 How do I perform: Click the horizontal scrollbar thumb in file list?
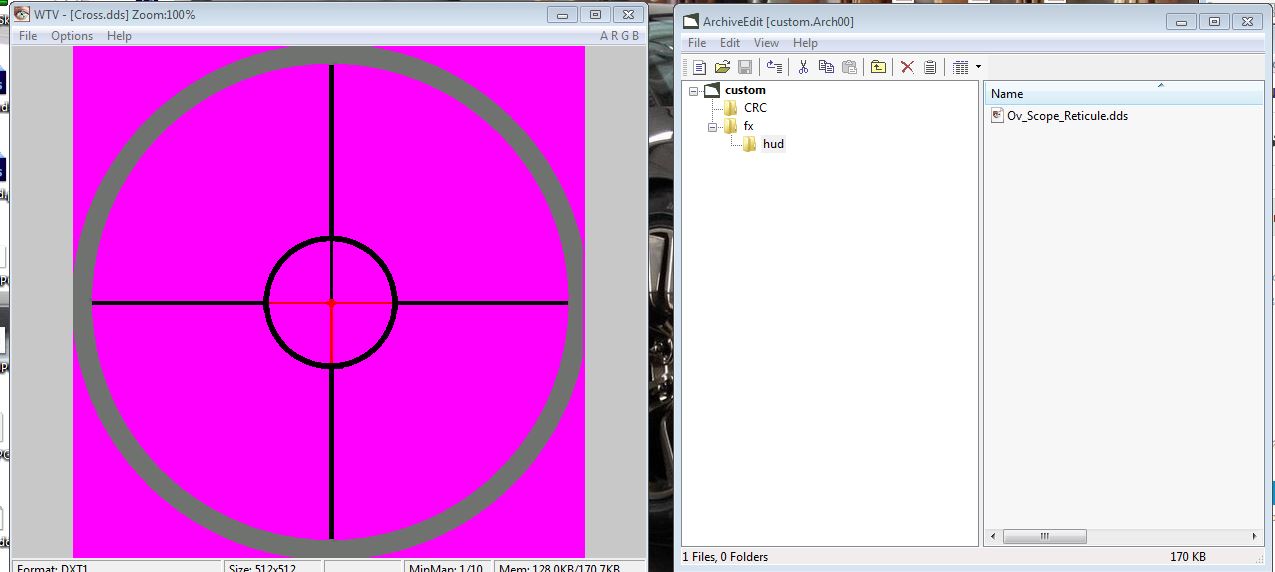tap(1044, 537)
